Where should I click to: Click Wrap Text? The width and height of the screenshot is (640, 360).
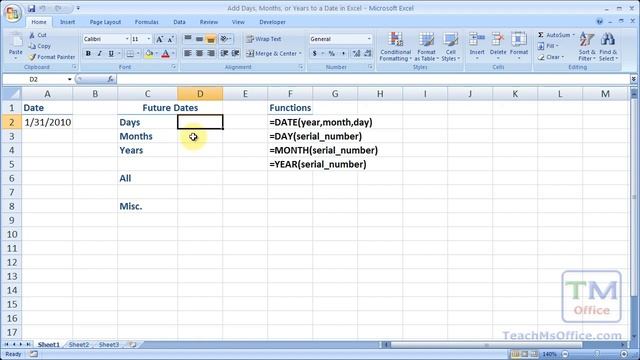point(264,39)
